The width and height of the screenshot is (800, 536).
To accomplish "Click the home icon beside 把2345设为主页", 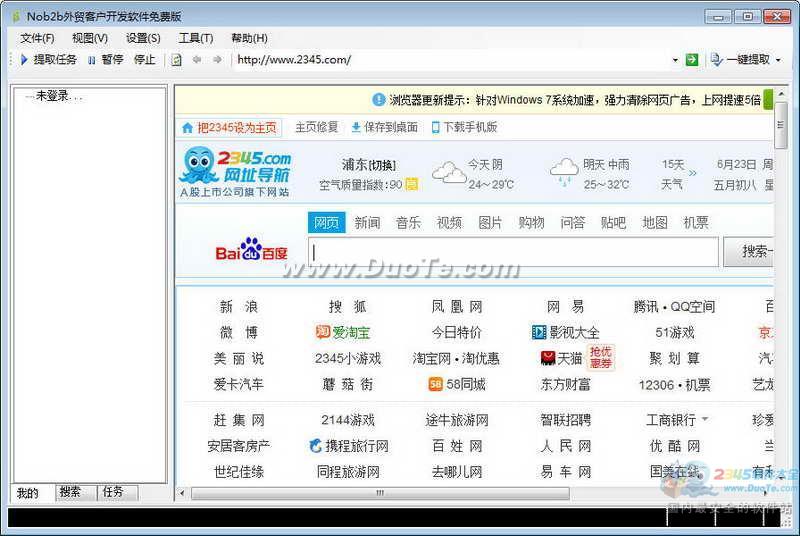I will [187, 127].
